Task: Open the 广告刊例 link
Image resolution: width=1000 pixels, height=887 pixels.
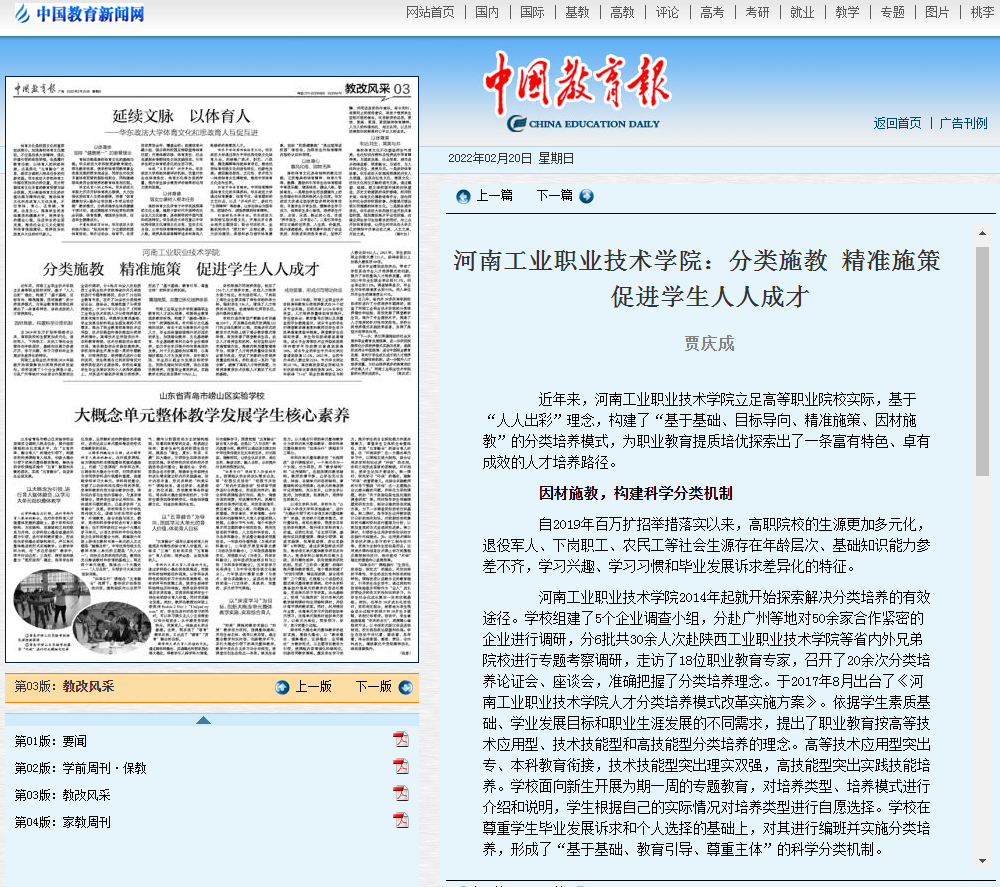Action: tap(963, 123)
